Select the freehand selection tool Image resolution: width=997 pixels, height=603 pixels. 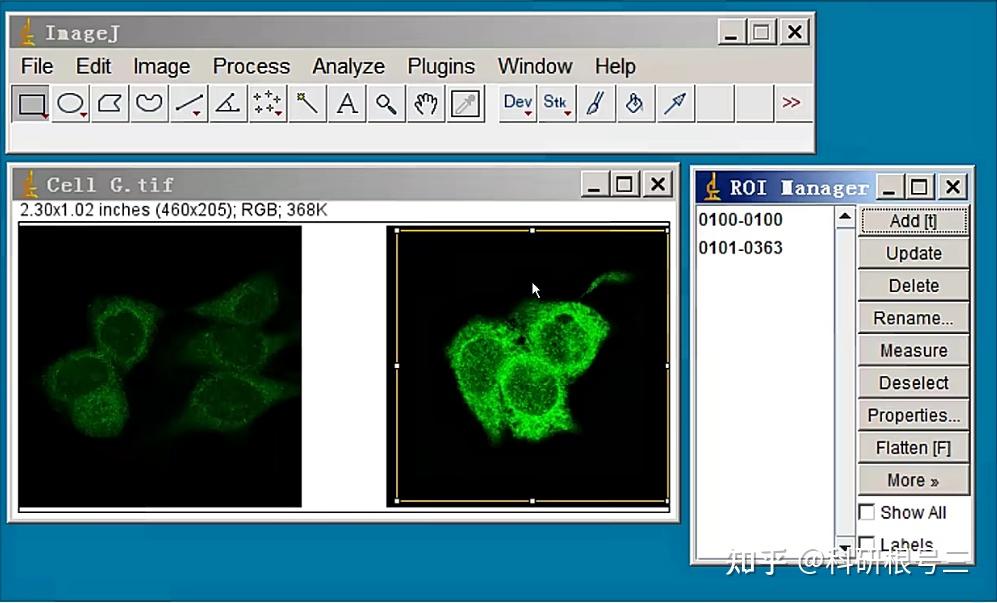tap(148, 103)
